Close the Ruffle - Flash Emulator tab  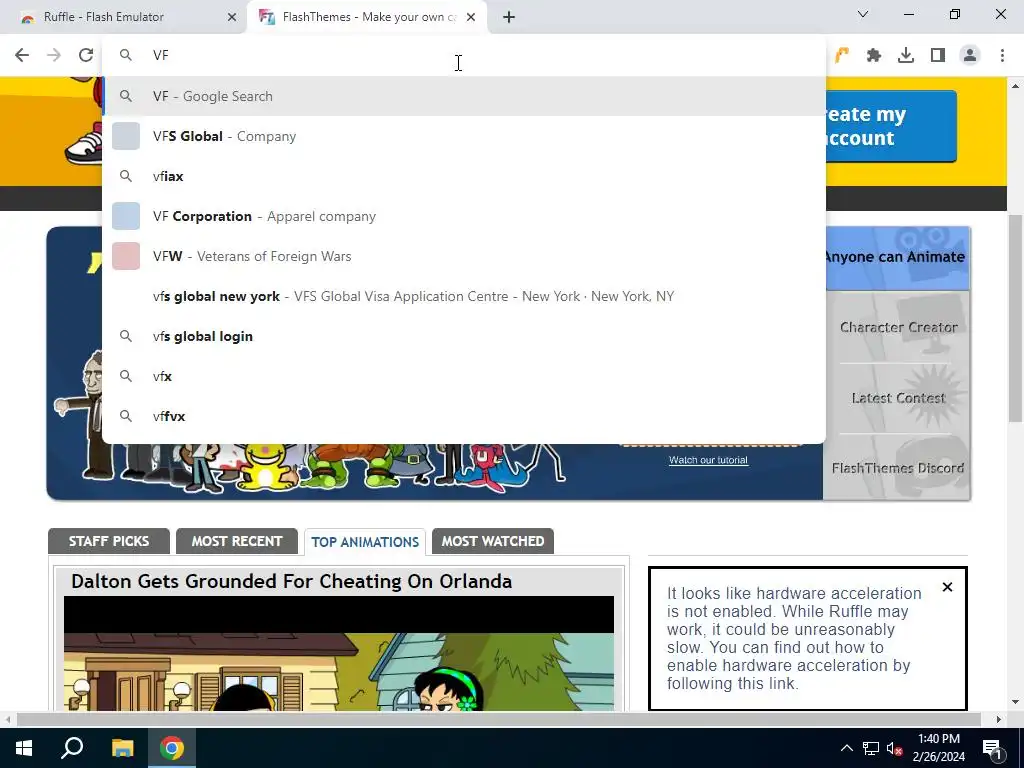[x=232, y=17]
